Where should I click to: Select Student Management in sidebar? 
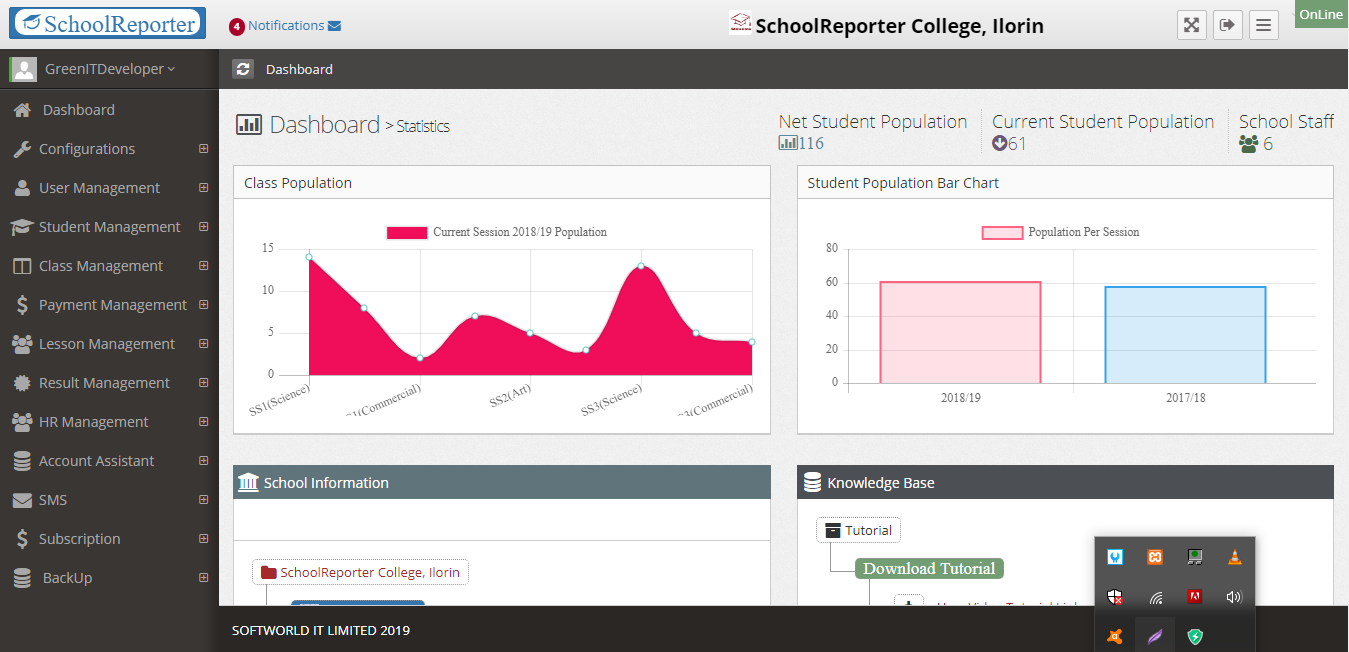click(109, 227)
